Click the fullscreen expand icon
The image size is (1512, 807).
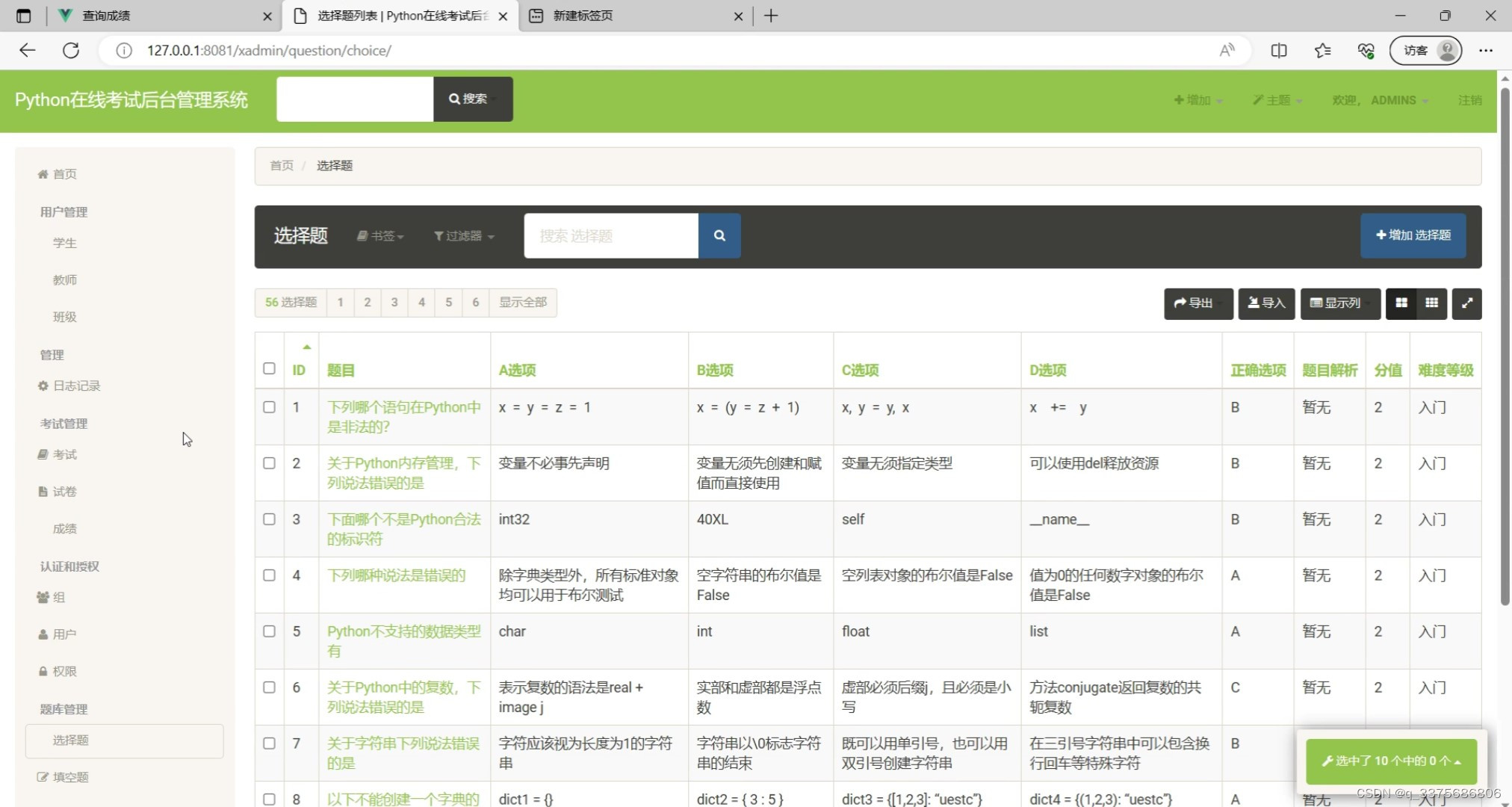point(1466,303)
